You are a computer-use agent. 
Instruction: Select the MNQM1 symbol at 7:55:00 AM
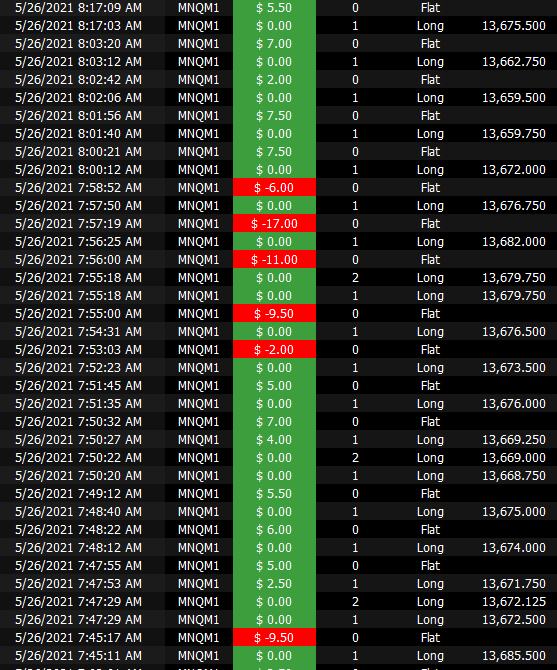click(x=199, y=314)
